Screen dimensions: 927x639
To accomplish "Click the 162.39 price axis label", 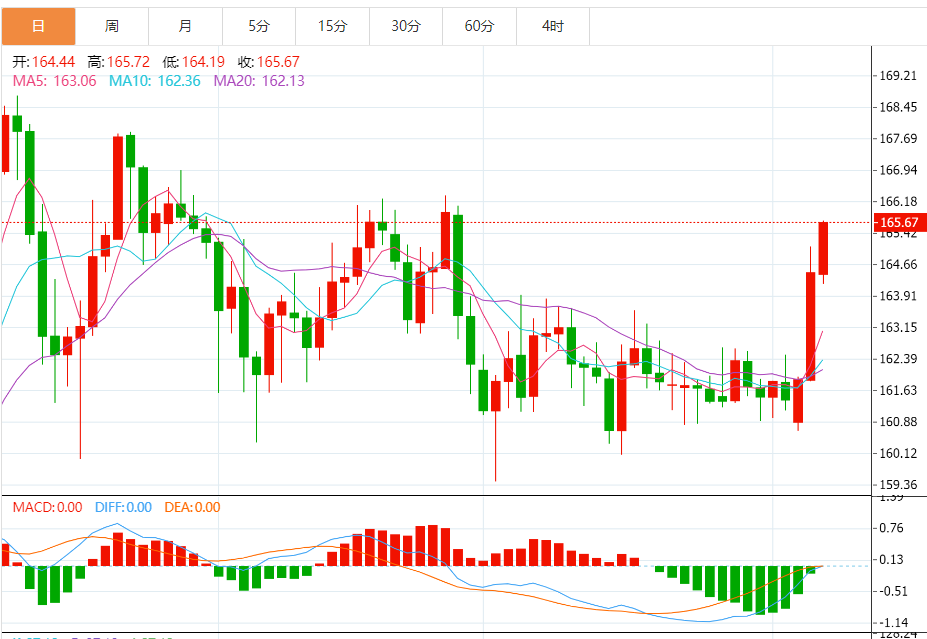I will click(x=899, y=359).
